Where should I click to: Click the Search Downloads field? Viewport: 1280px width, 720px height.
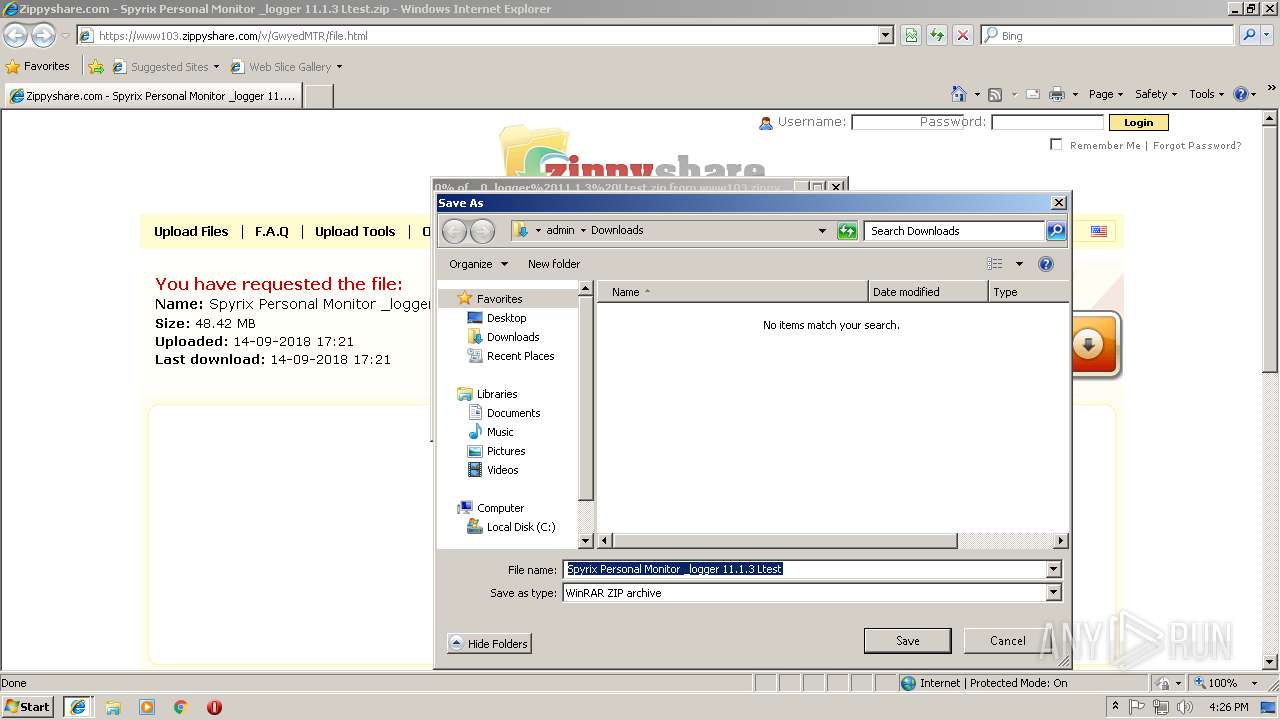coord(954,231)
